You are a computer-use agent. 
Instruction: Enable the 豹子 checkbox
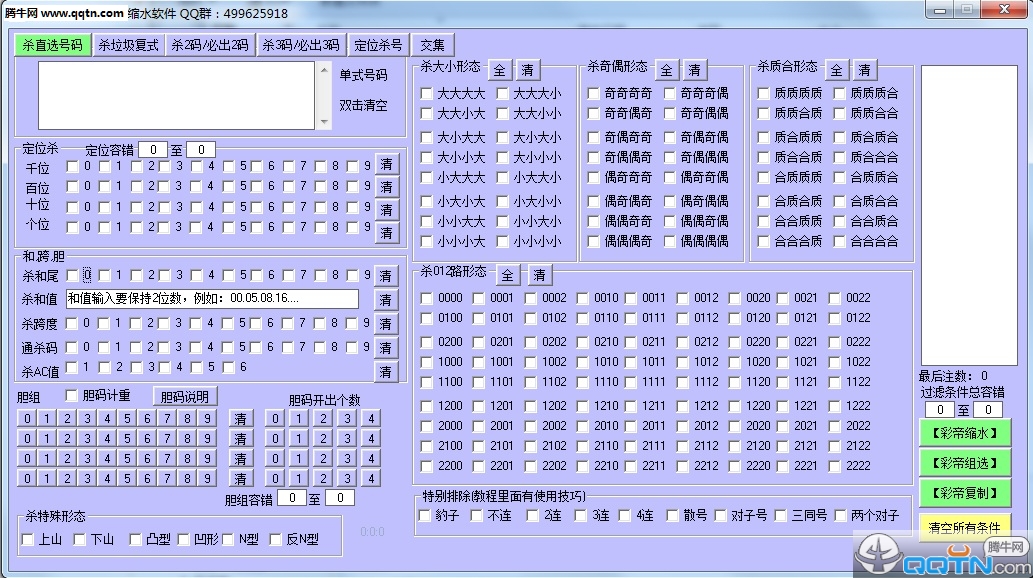(426, 515)
